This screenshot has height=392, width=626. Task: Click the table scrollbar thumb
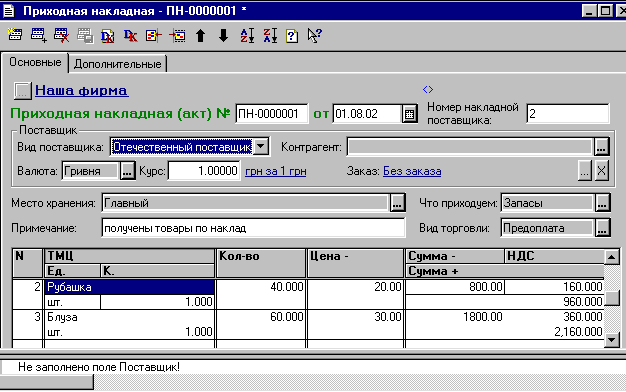click(x=612, y=298)
